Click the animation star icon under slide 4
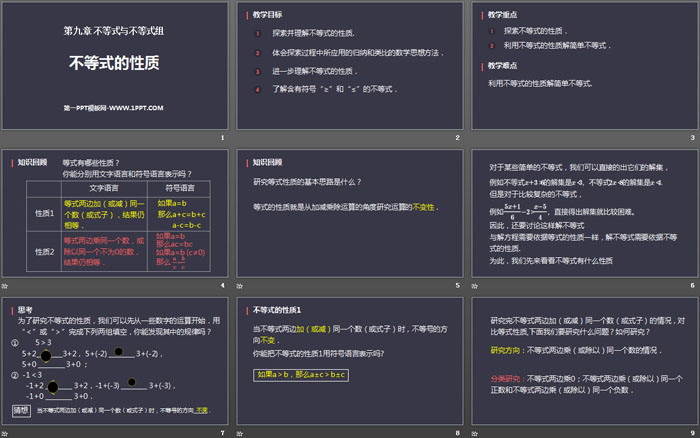The image size is (700, 438). tap(4, 286)
